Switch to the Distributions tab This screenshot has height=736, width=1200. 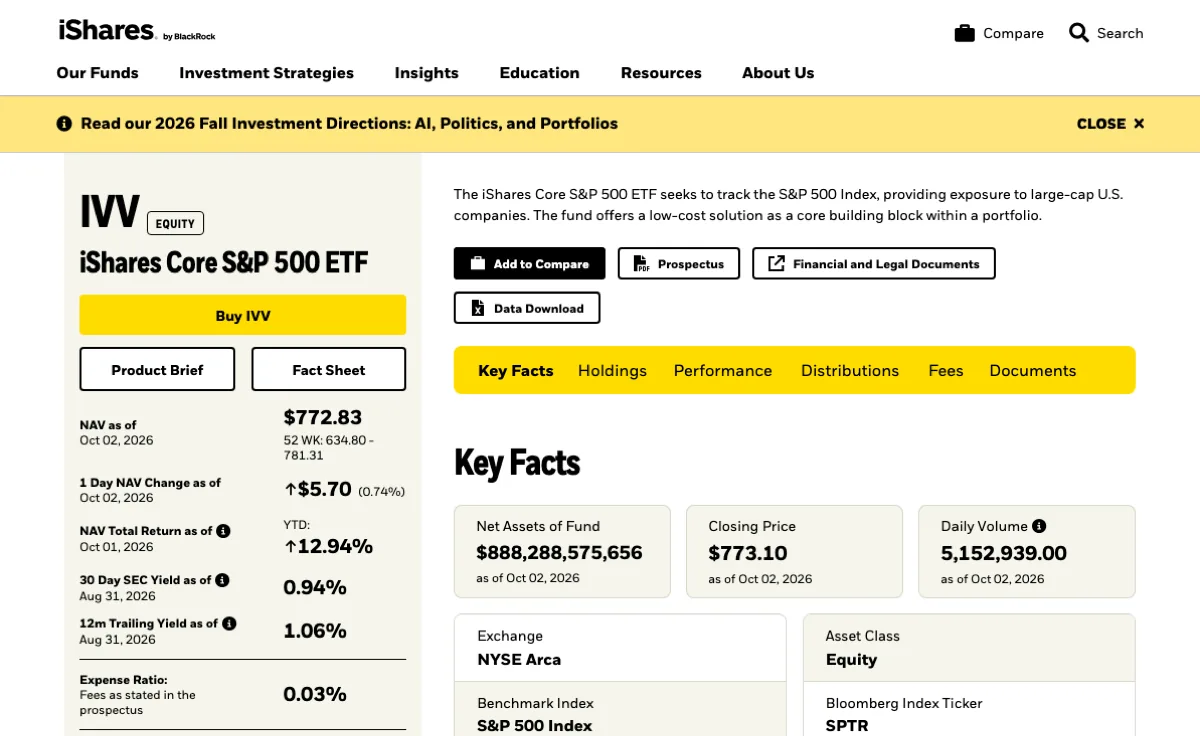click(850, 370)
